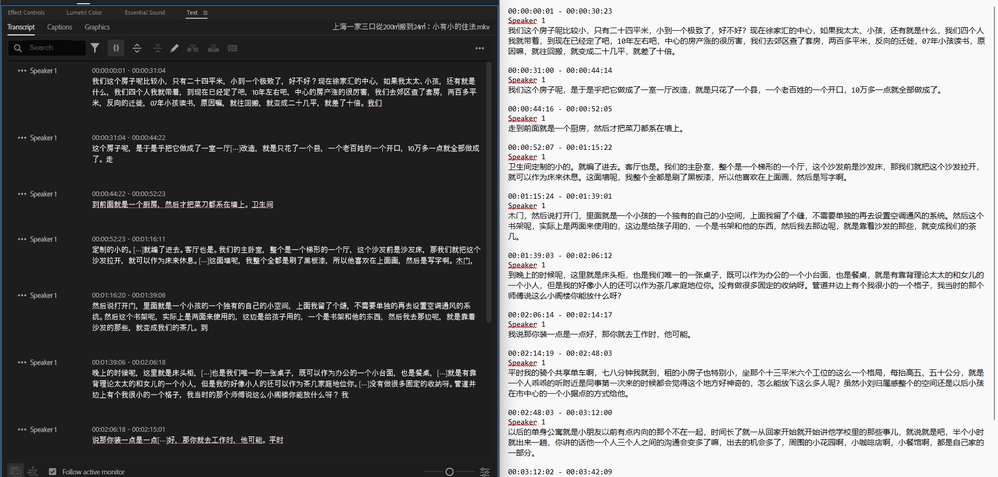Screen dimensions: 998x477
Task: Switch to the Essential Sound tab
Action: [144, 13]
